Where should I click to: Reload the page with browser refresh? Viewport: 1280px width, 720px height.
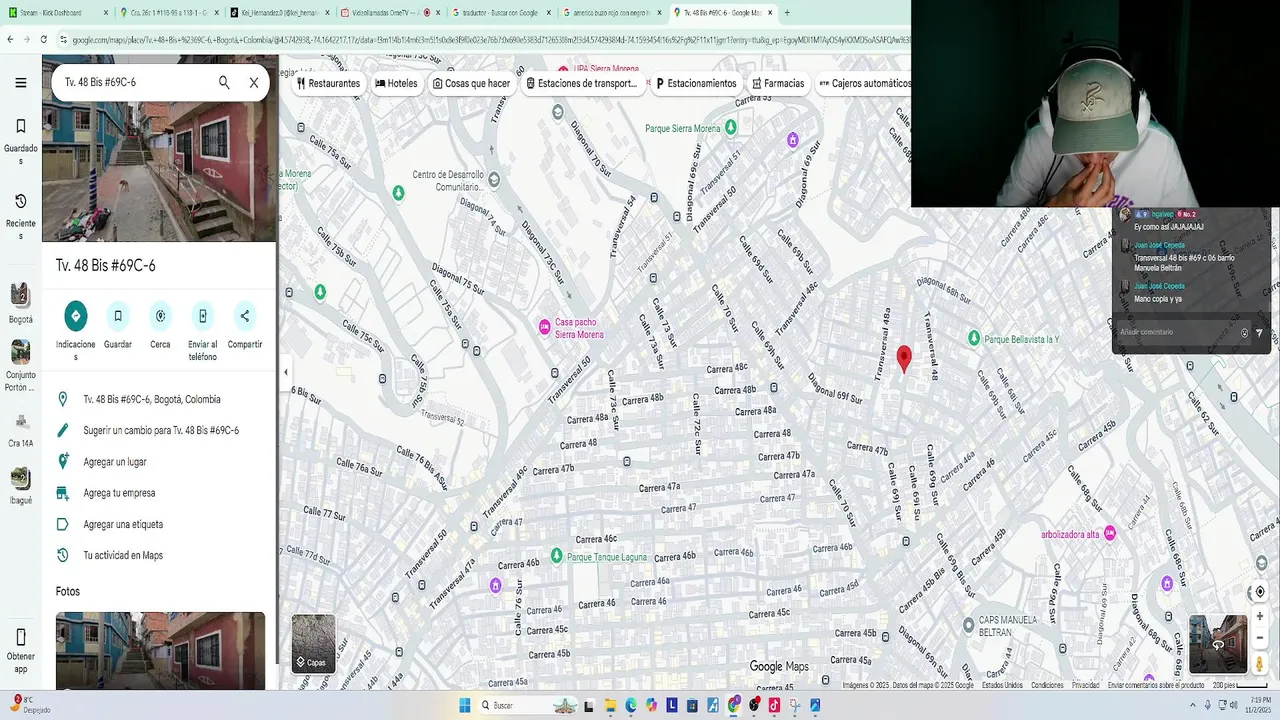coord(43,39)
